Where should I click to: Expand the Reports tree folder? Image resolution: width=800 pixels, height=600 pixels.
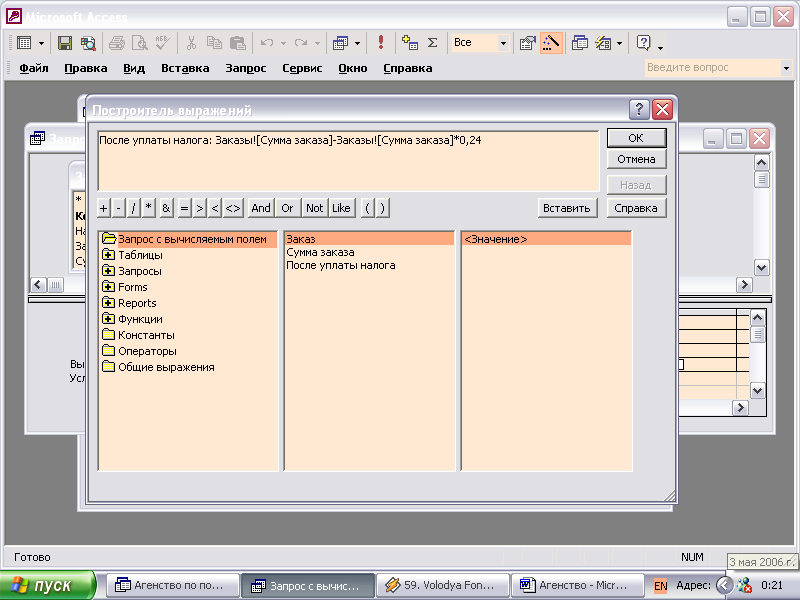[x=108, y=303]
